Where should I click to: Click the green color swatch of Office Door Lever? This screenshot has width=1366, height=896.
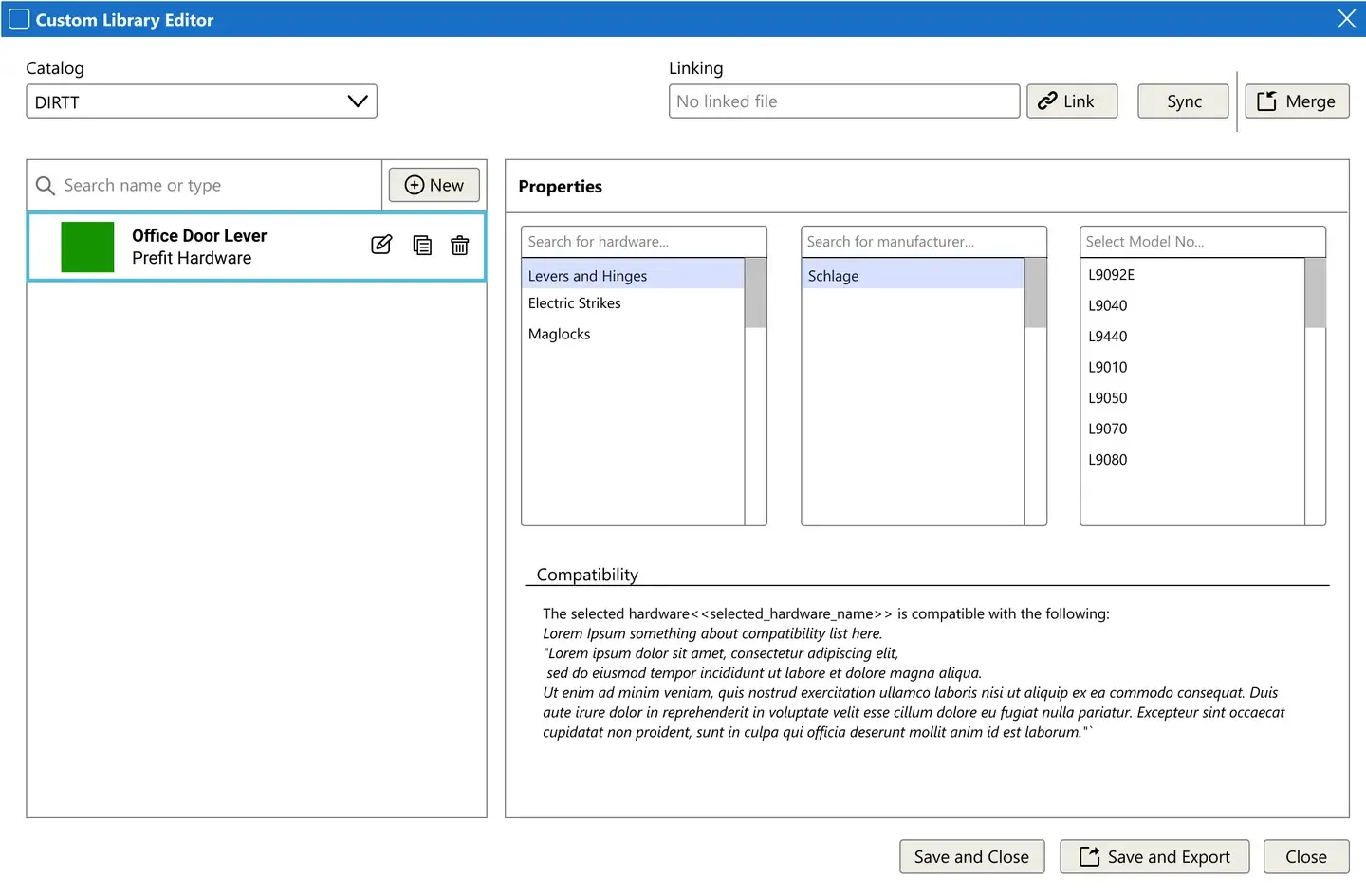(x=87, y=247)
